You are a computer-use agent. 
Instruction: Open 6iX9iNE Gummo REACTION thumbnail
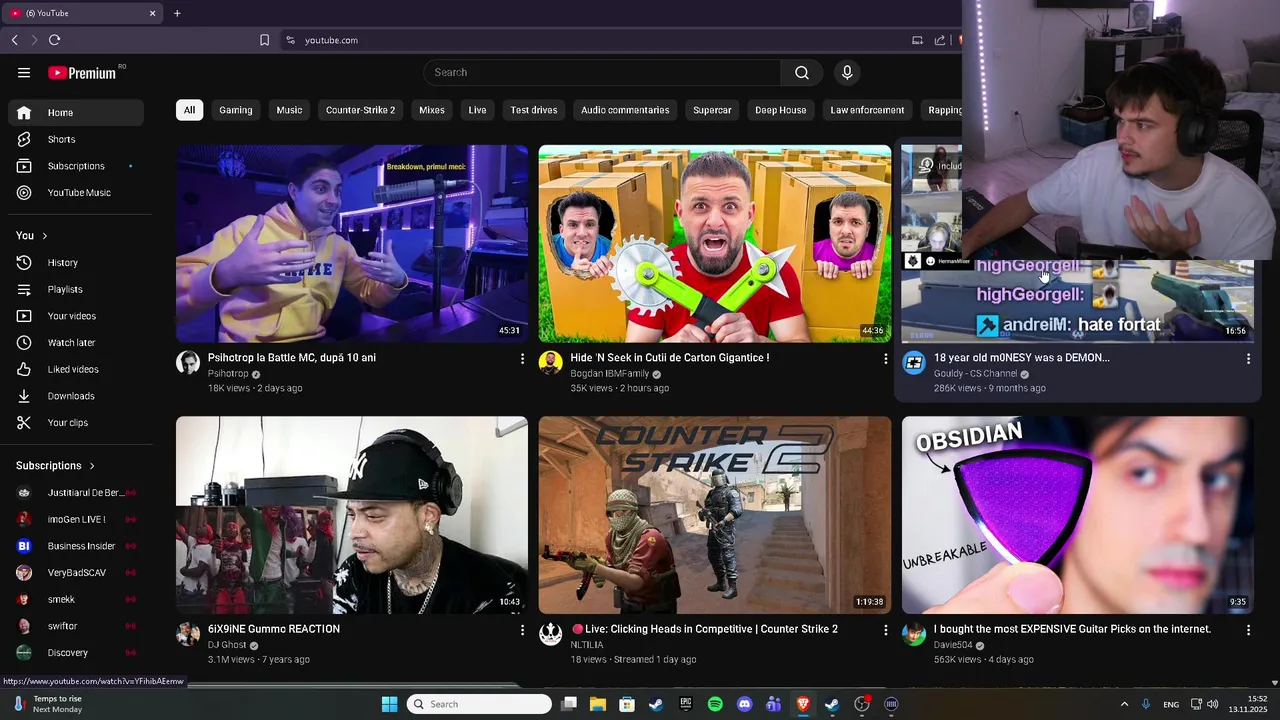point(352,515)
